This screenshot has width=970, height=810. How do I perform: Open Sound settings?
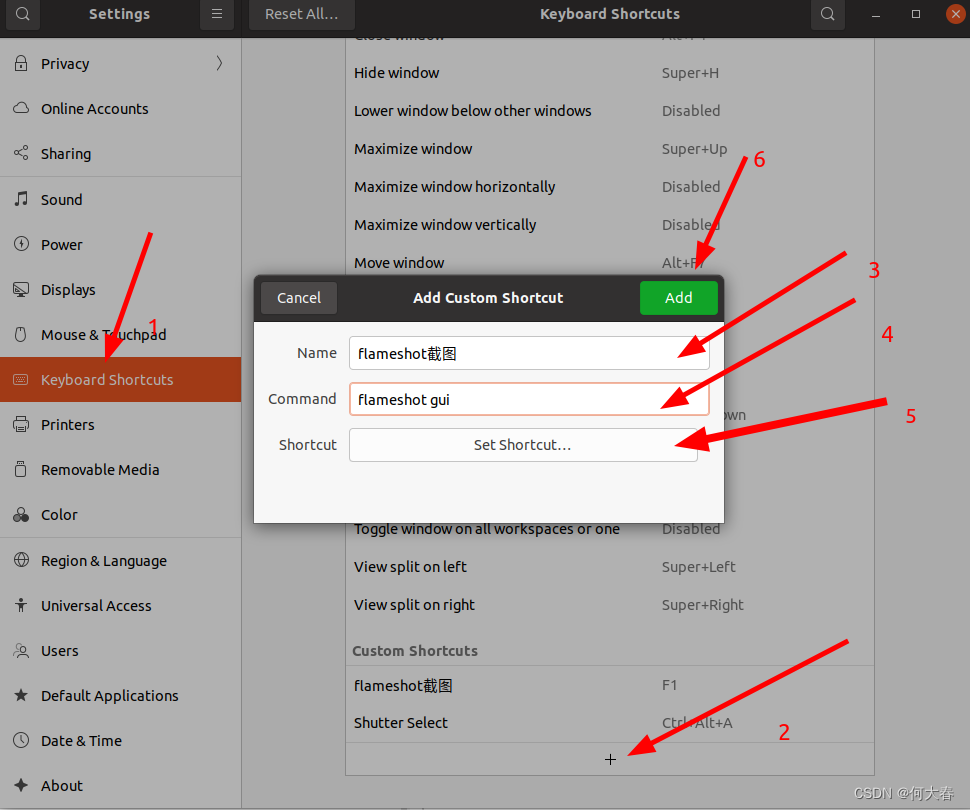click(121, 199)
